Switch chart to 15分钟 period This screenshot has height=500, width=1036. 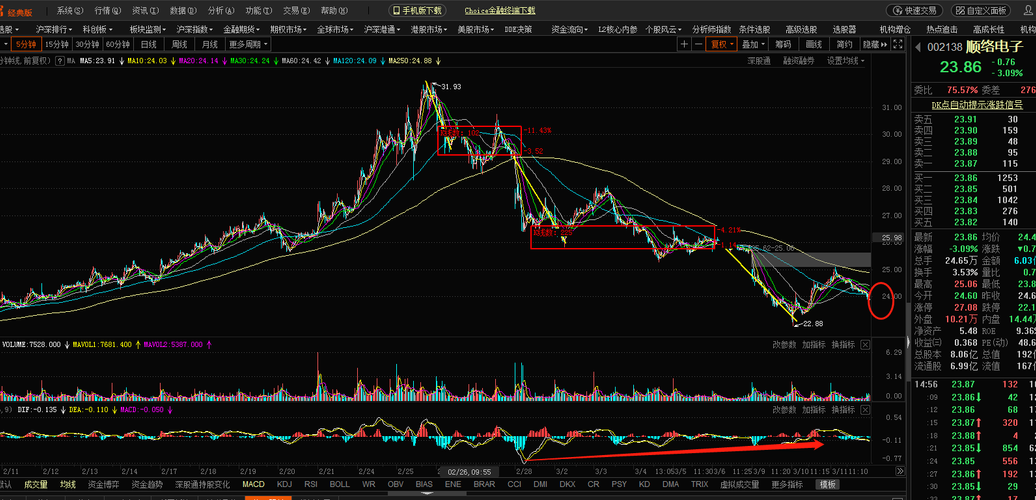pos(56,44)
